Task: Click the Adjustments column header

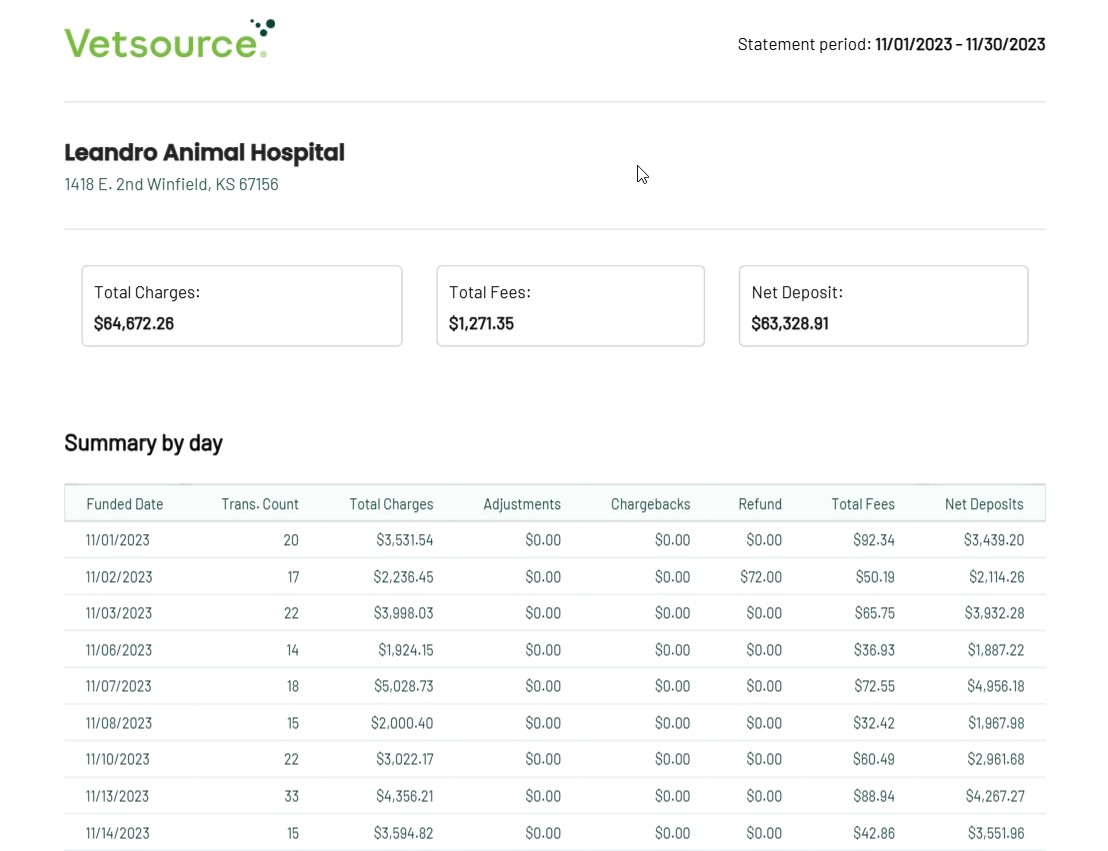Action: pyautogui.click(x=522, y=504)
